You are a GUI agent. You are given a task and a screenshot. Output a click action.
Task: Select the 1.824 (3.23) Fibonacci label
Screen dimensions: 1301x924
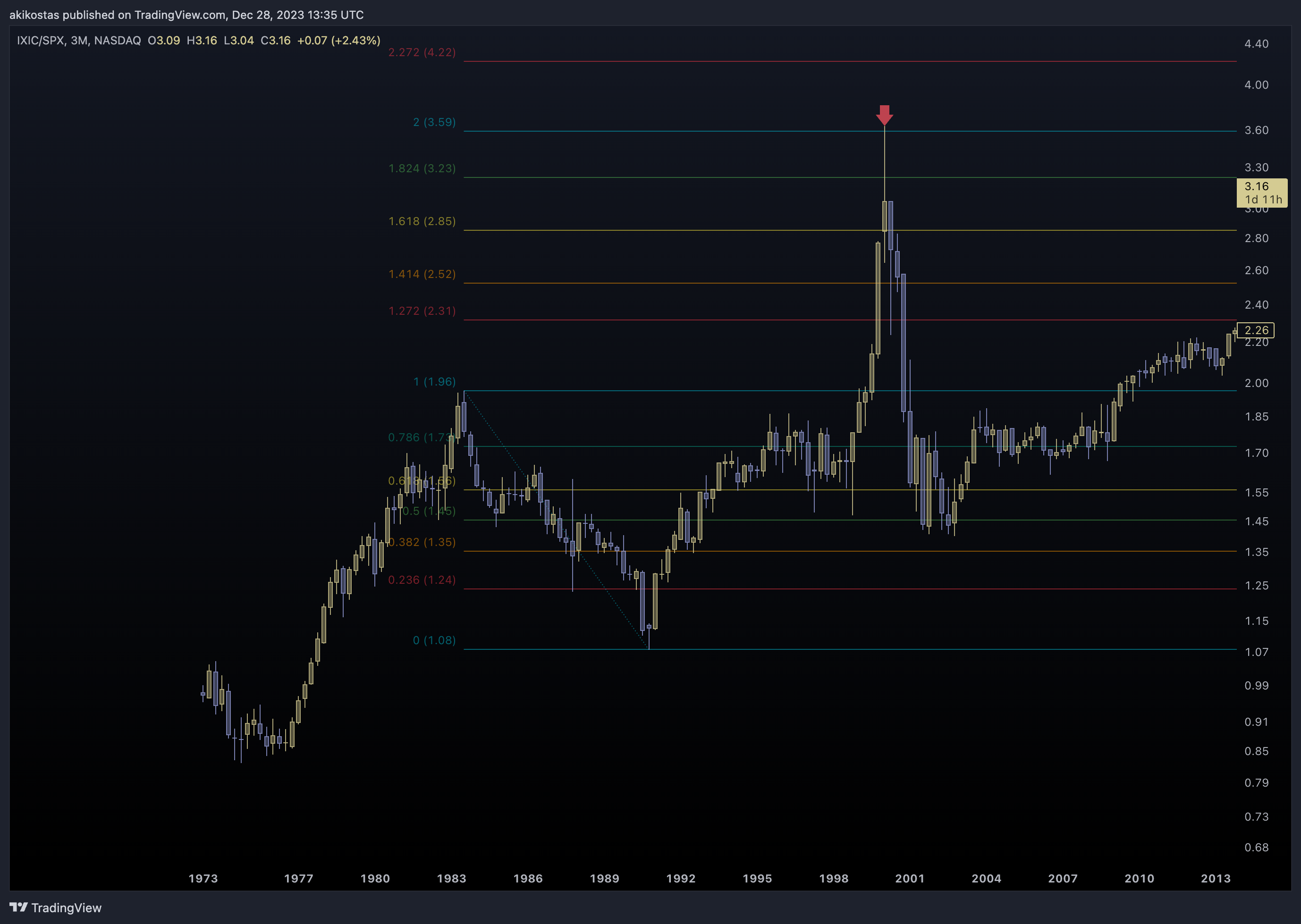[x=422, y=168]
